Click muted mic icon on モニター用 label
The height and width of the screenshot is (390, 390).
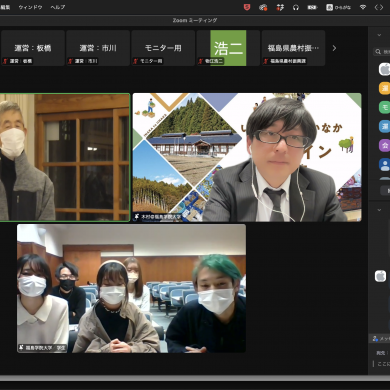pos(135,61)
